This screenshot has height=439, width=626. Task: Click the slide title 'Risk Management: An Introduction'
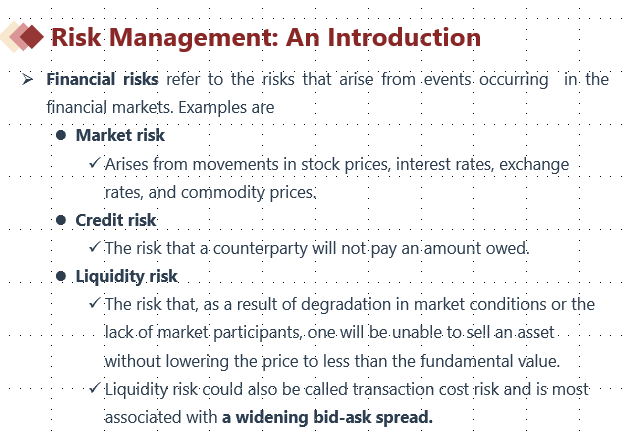tap(266, 38)
